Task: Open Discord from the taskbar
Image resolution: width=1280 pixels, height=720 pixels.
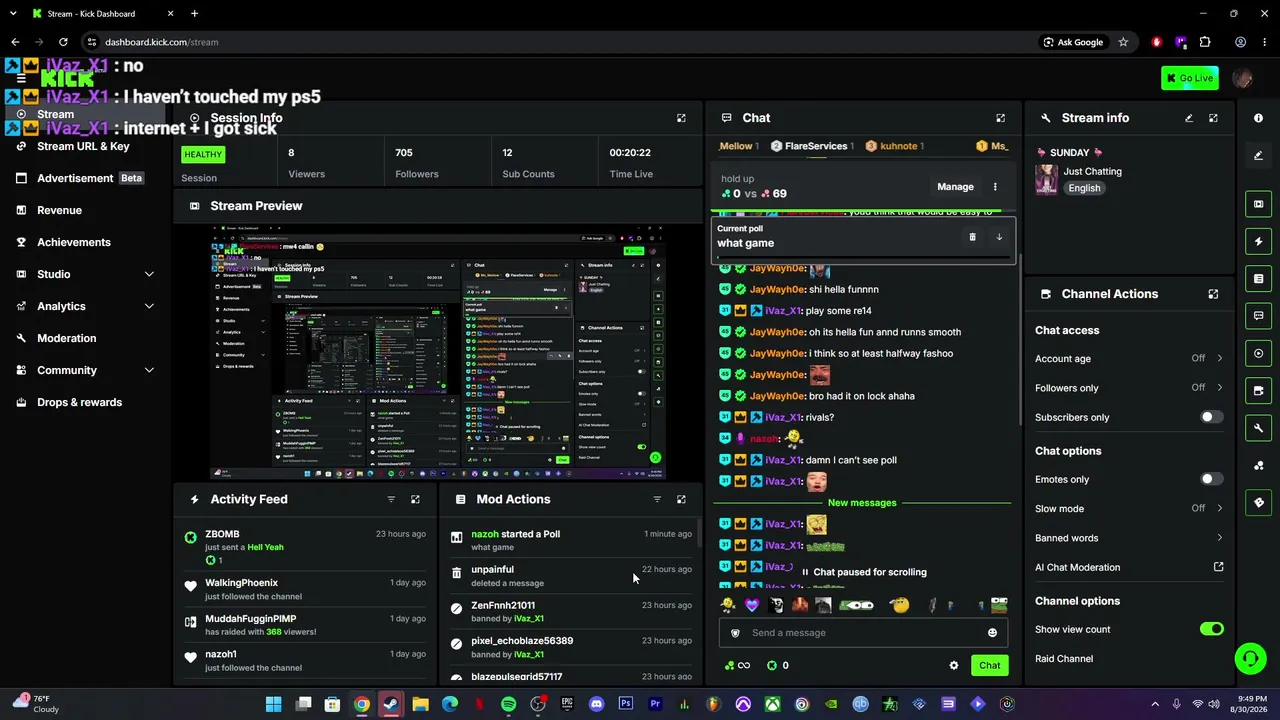Action: [597, 704]
